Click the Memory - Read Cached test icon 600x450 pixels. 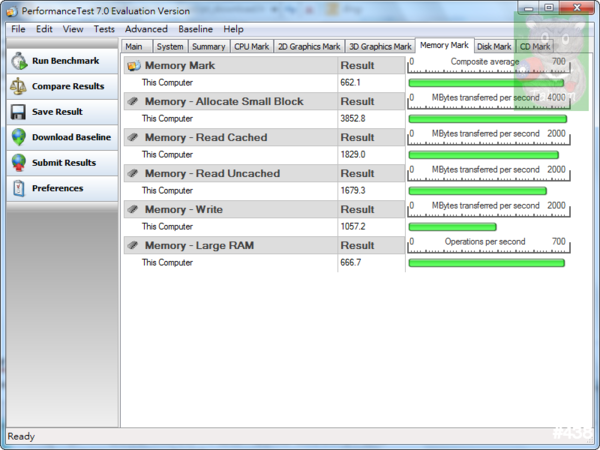tap(133, 137)
